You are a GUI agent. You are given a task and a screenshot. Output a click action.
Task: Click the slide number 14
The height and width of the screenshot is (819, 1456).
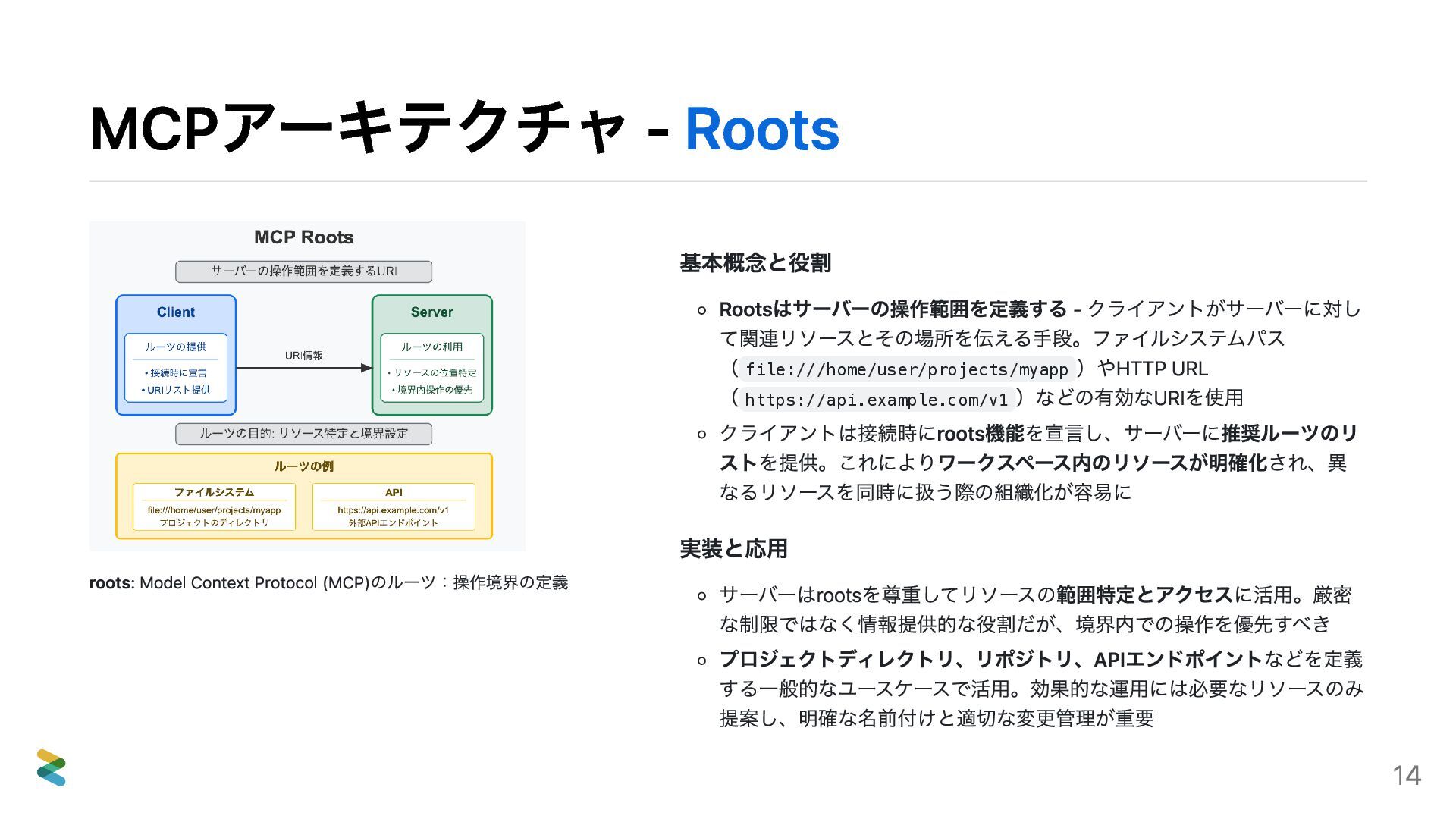[1406, 775]
